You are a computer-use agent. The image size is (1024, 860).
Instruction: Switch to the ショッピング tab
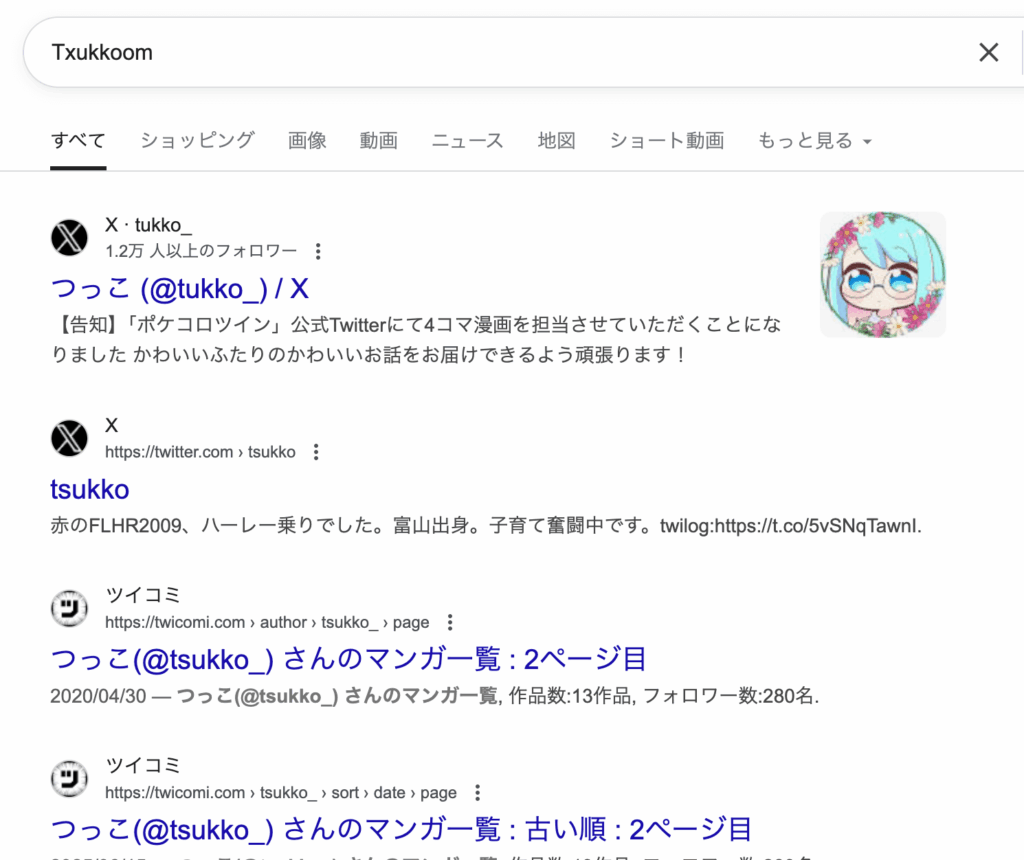(x=197, y=140)
